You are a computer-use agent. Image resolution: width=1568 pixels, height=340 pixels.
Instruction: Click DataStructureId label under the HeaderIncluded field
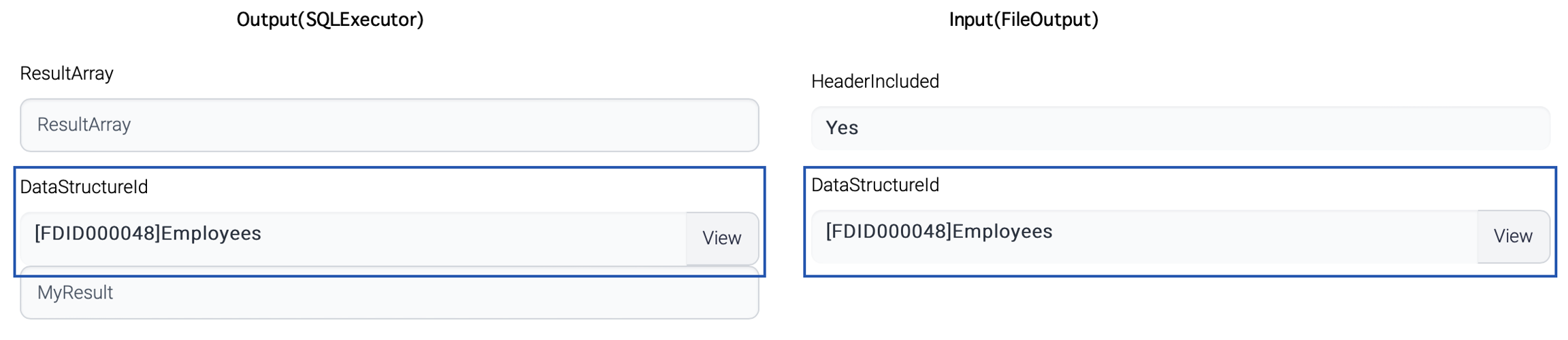(875, 185)
